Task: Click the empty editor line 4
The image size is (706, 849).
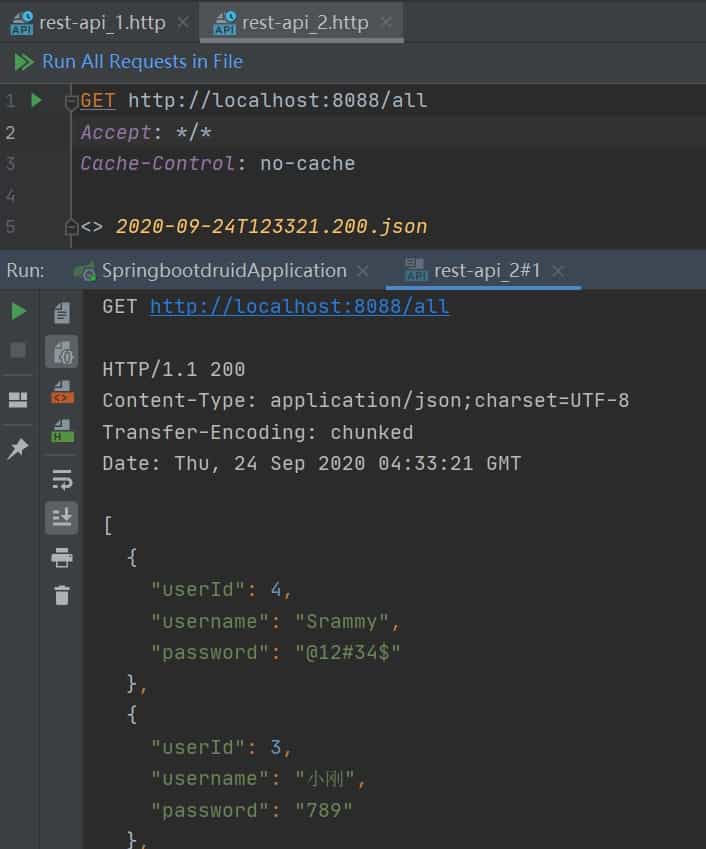Action: coord(388,195)
